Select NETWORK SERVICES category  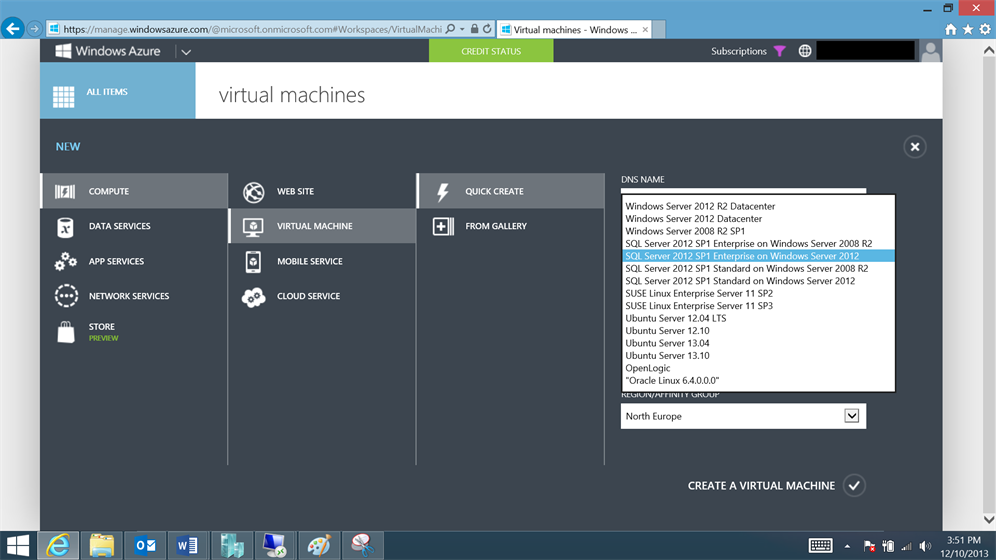pos(135,296)
